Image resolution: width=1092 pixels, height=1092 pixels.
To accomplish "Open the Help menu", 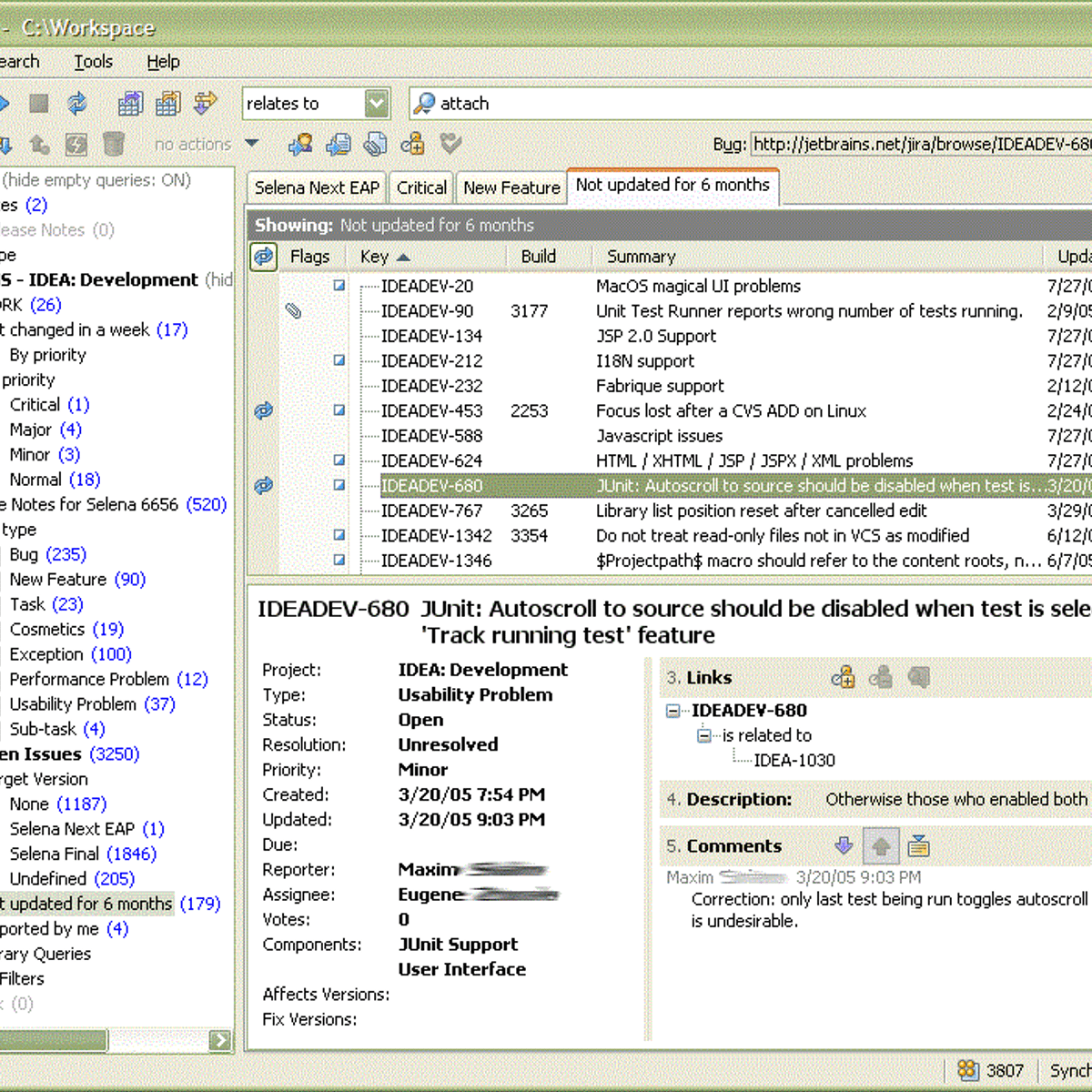I will [x=164, y=62].
